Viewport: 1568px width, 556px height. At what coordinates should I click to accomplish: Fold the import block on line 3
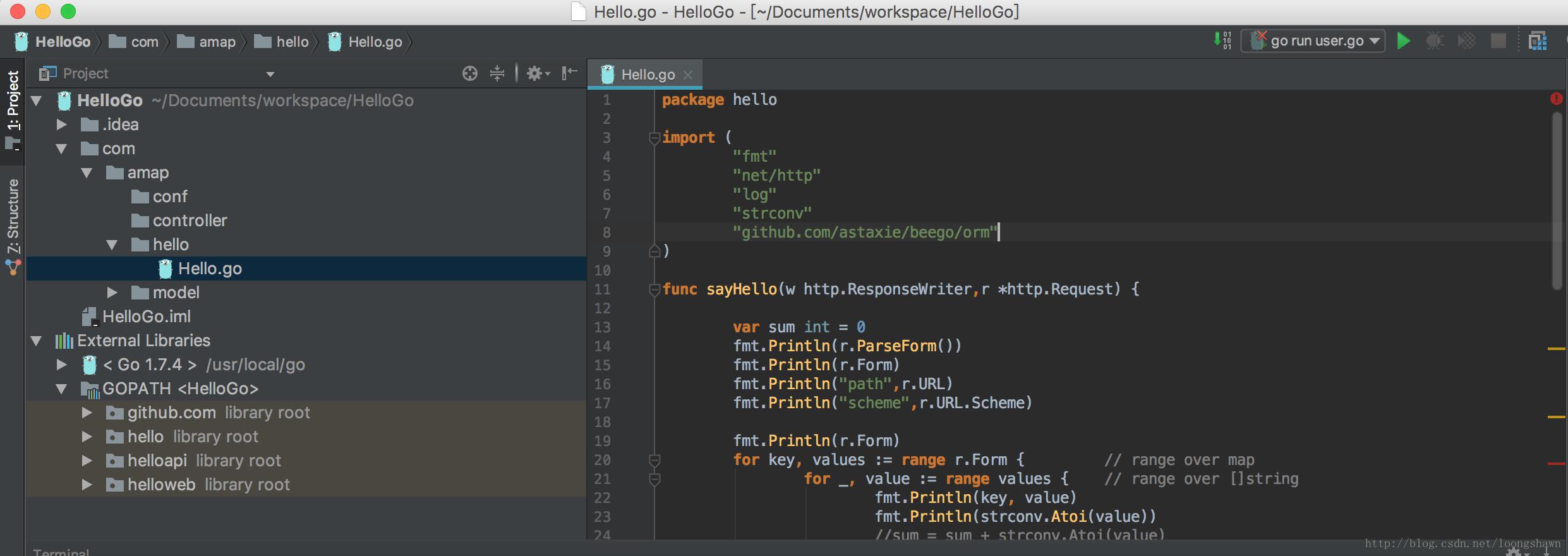(x=654, y=138)
